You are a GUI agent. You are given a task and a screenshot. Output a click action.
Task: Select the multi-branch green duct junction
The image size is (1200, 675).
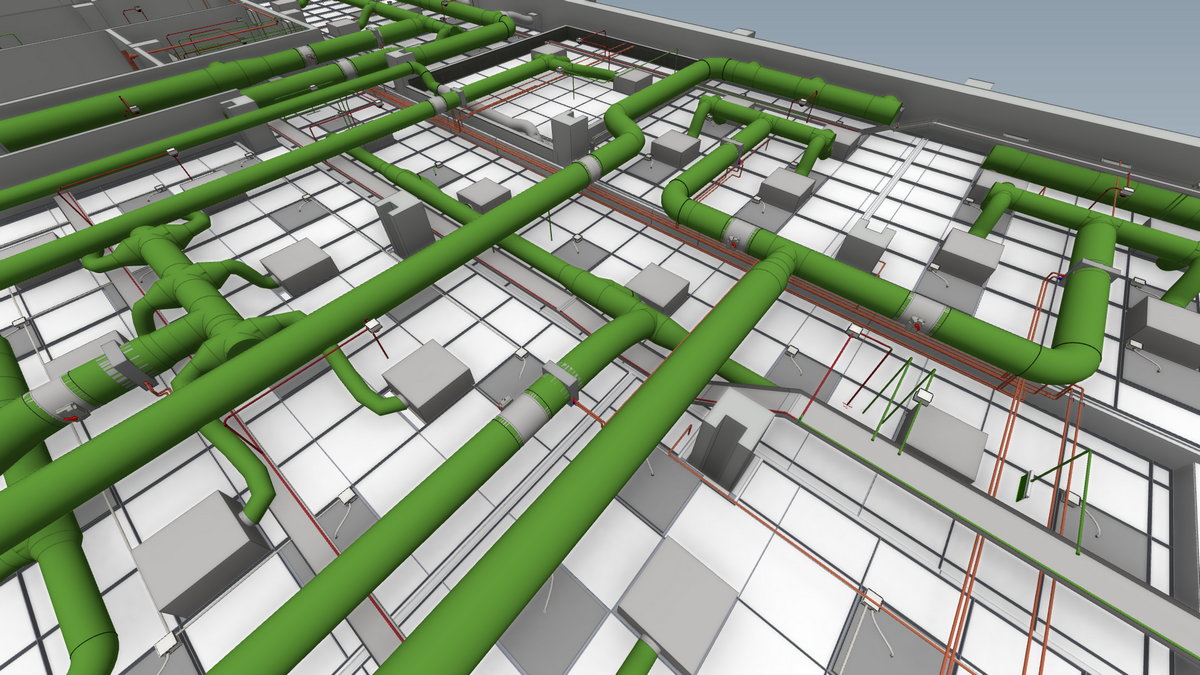click(190, 300)
